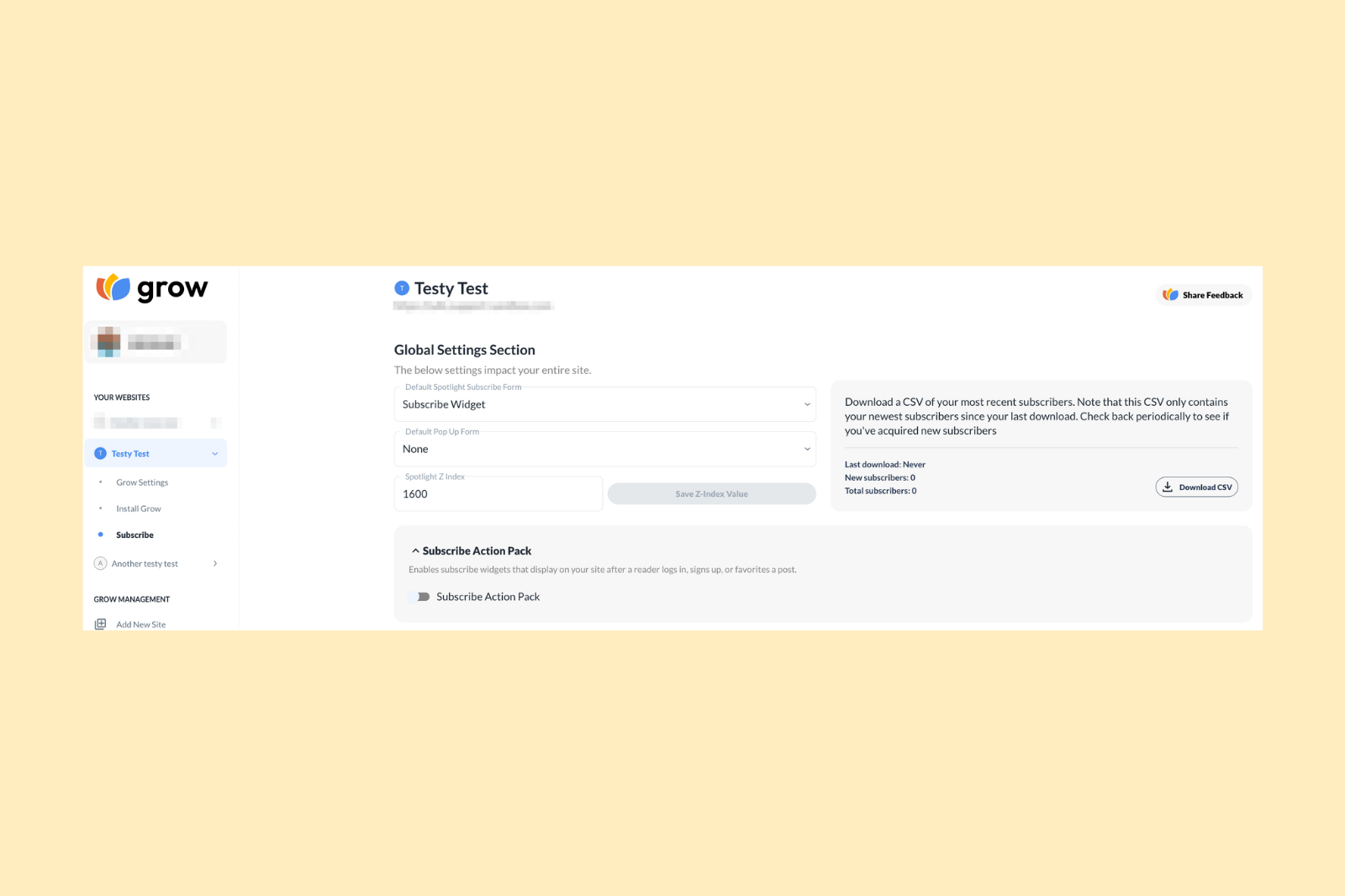Click the Download CSV button

point(1197,487)
